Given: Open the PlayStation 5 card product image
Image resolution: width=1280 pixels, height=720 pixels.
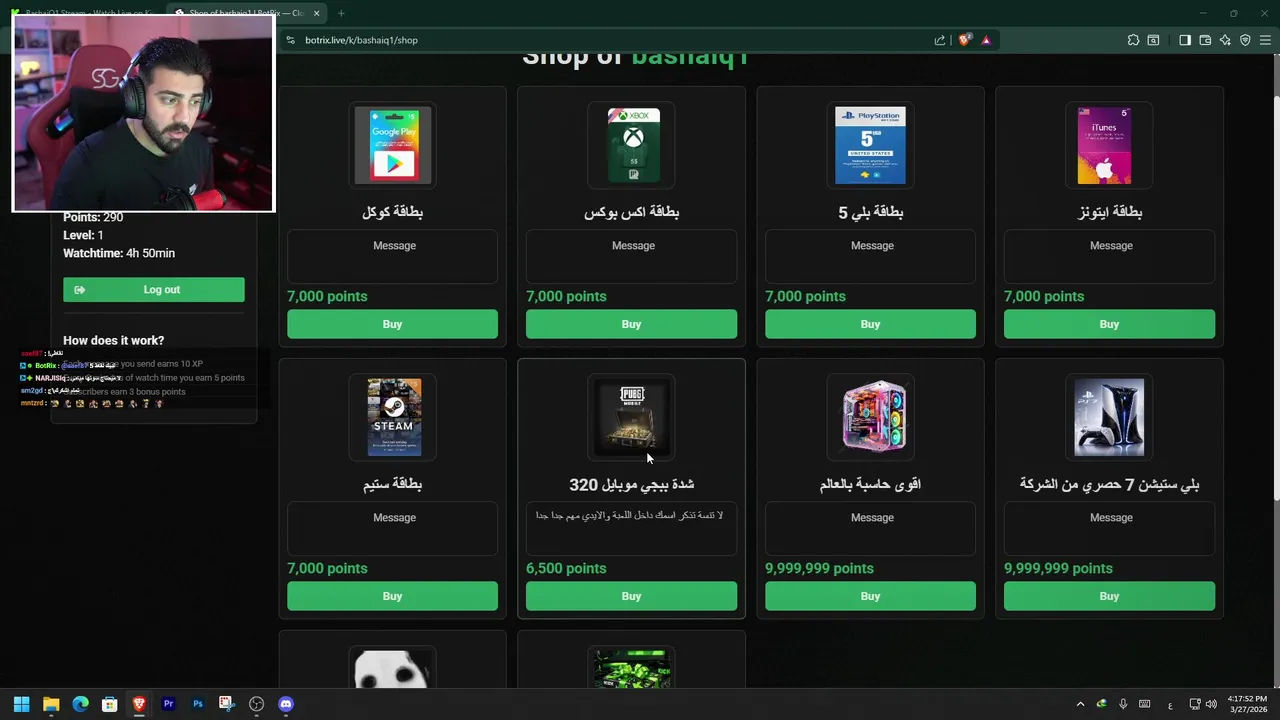Looking at the screenshot, I should 870,146.
